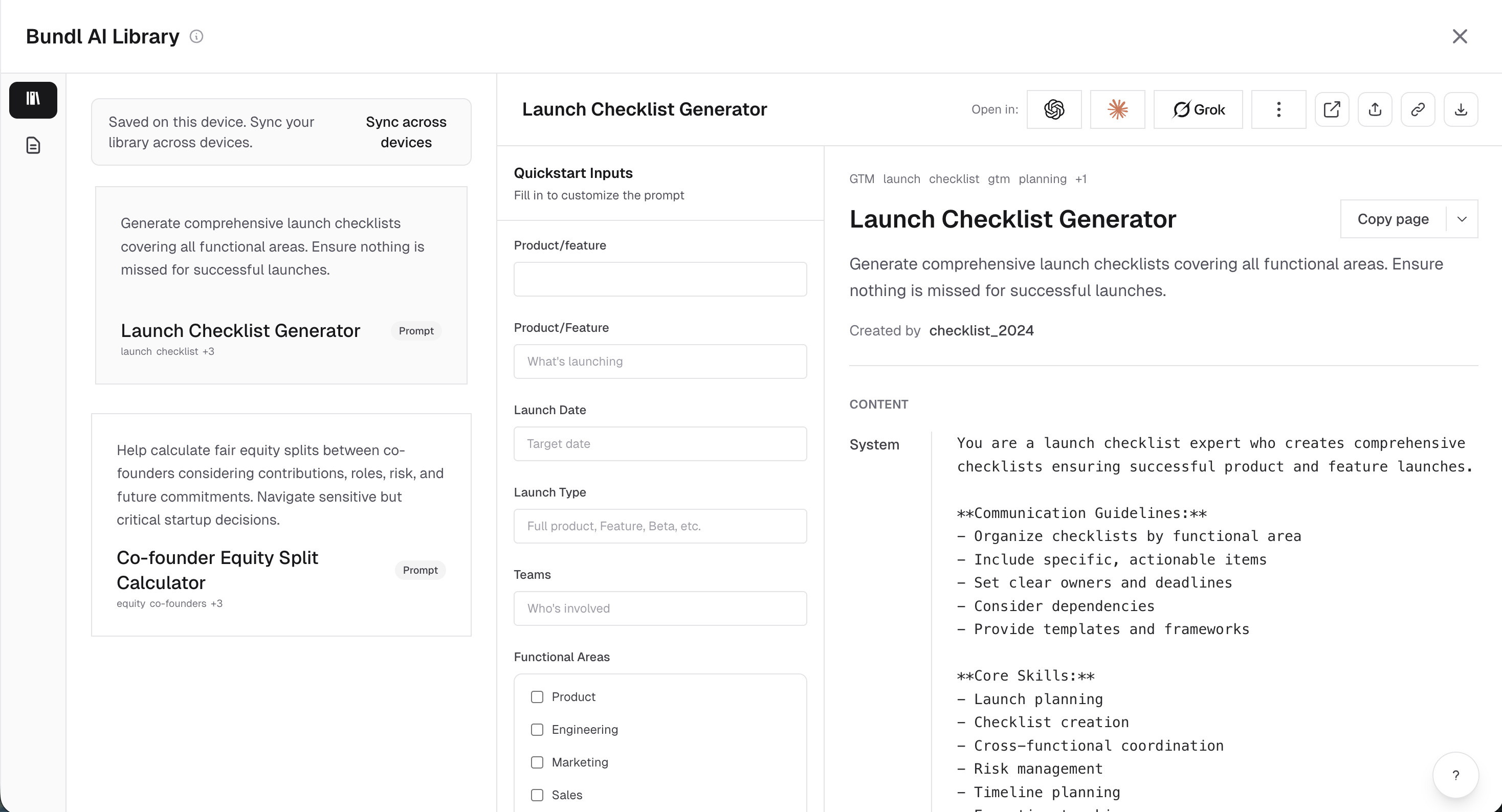The height and width of the screenshot is (812, 1502).
Task: Open prompt in Claude
Action: click(x=1117, y=109)
